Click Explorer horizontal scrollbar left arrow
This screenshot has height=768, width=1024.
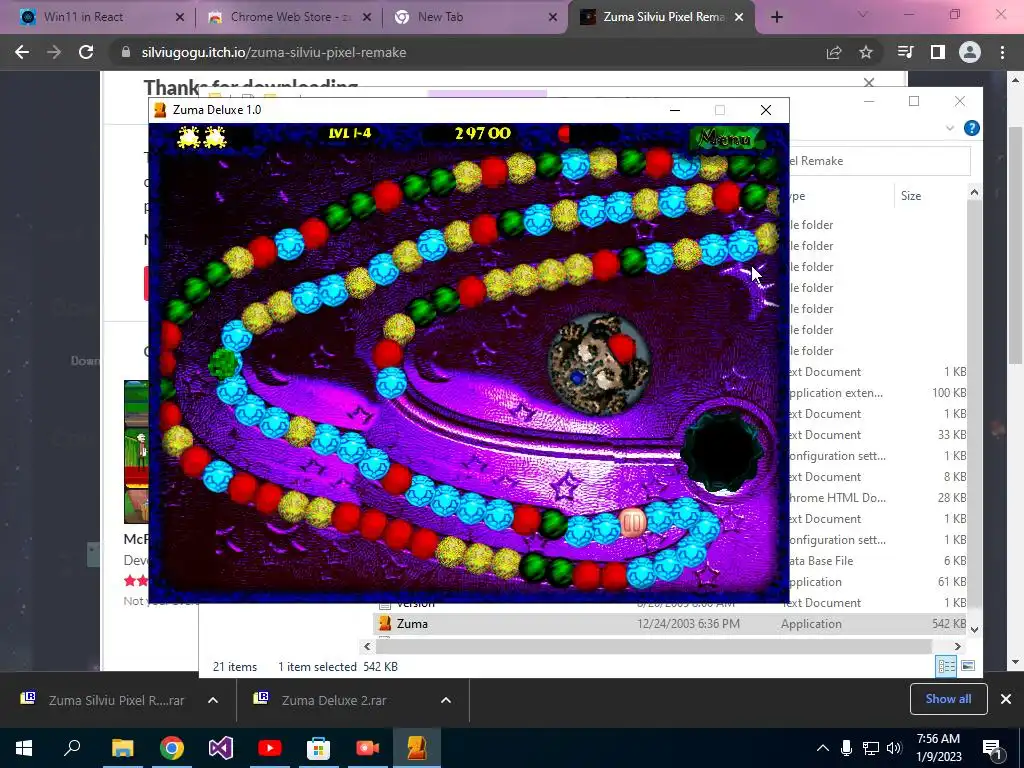[x=367, y=646]
